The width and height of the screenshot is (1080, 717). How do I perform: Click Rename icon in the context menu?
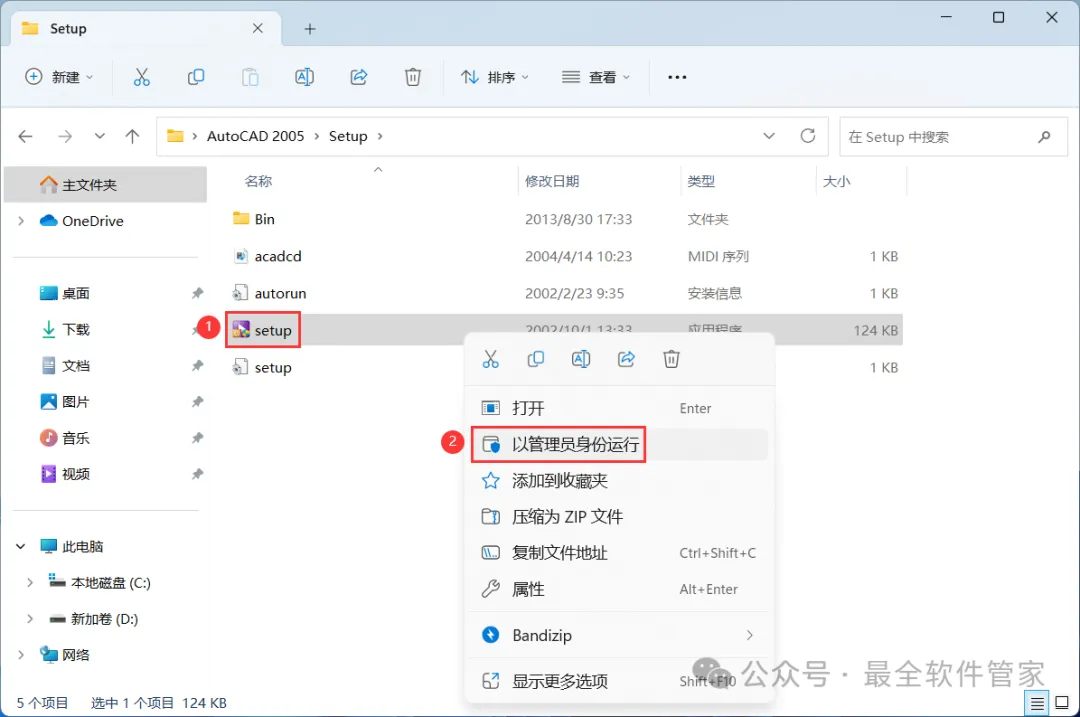pyautogui.click(x=581, y=359)
